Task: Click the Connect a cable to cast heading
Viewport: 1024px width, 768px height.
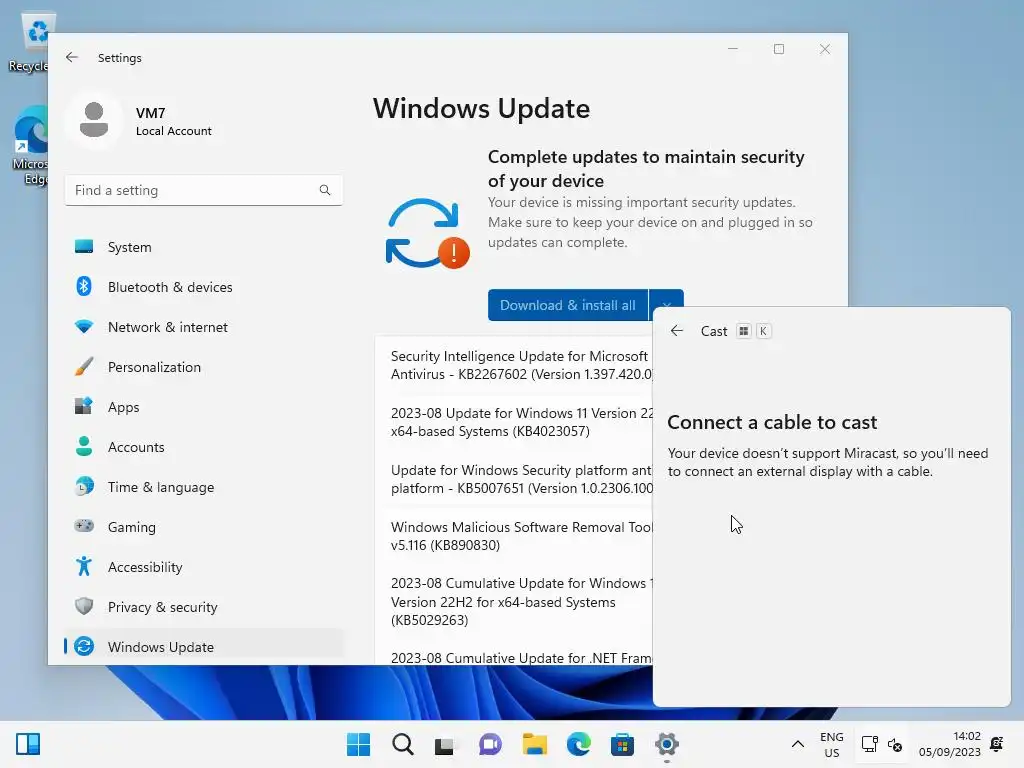Action: pos(772,423)
